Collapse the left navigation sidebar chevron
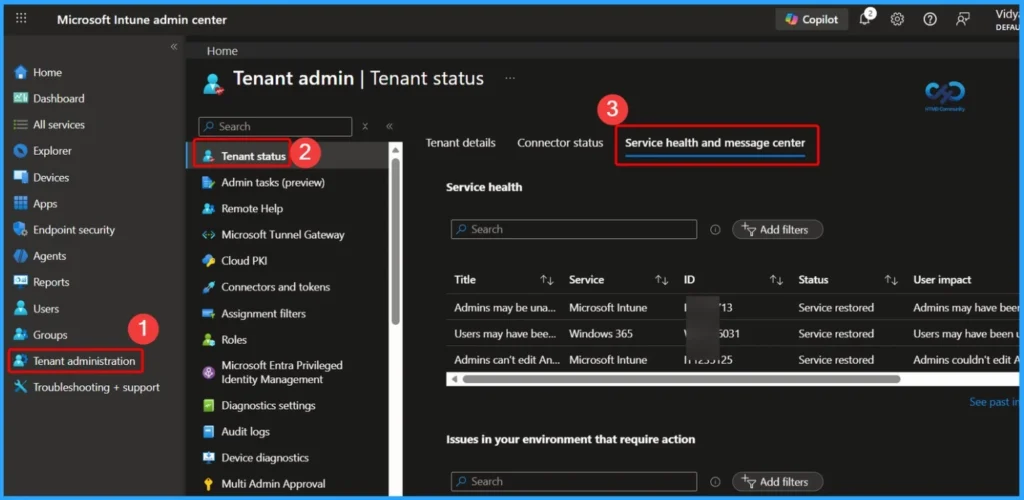The image size is (1024, 500). 174,47
